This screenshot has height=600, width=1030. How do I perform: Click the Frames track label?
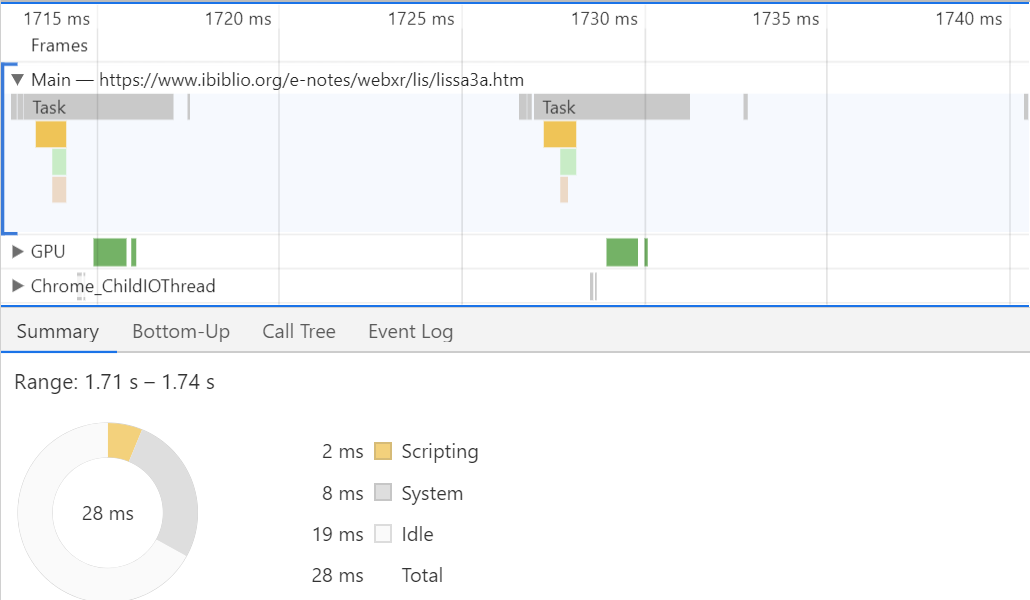pyautogui.click(x=59, y=45)
